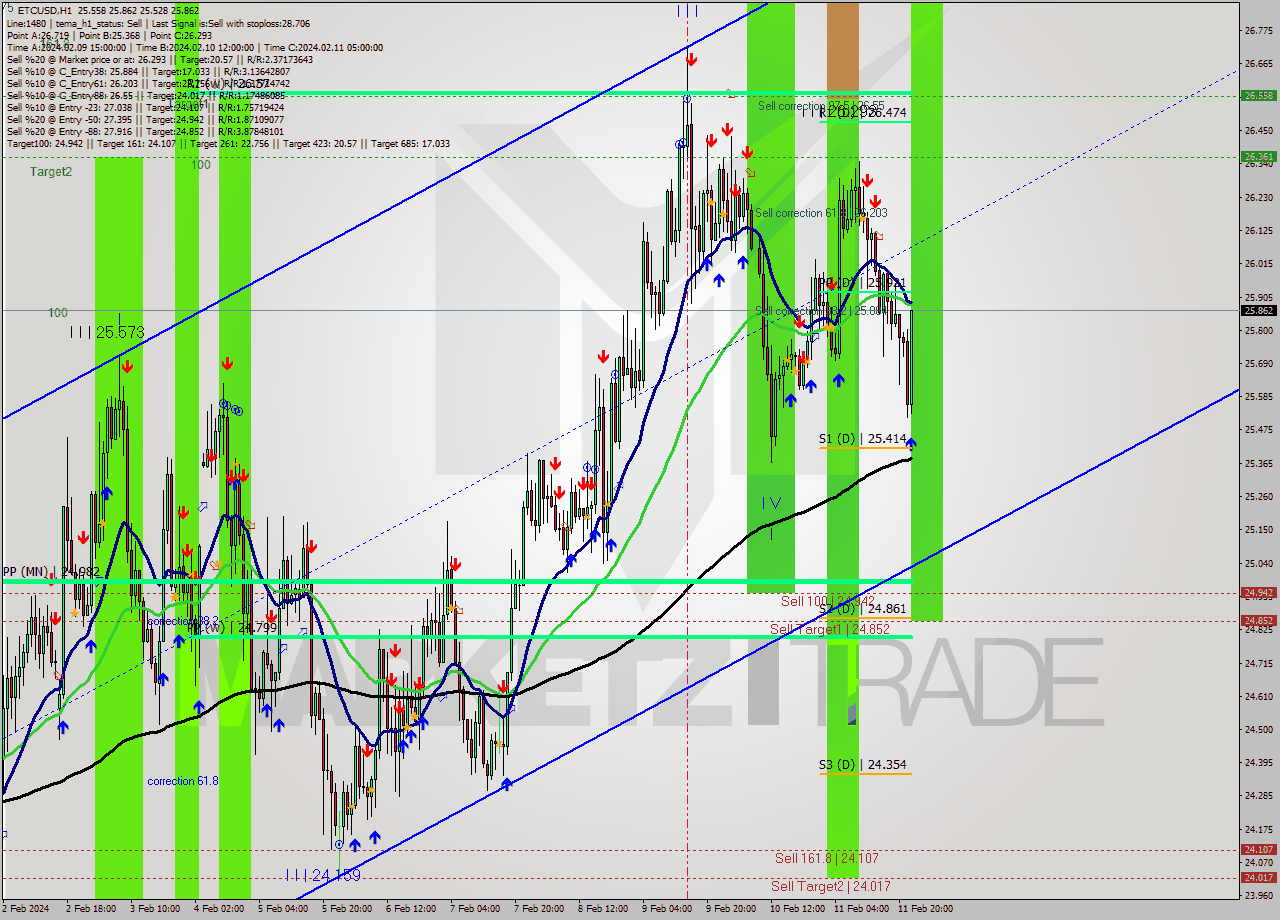The height and width of the screenshot is (920, 1280).
Task: Click the 26.015 price axis value
Action: [1259, 264]
